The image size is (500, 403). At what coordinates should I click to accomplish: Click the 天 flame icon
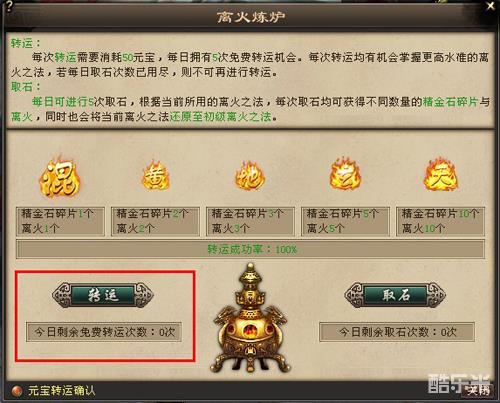coord(441,175)
